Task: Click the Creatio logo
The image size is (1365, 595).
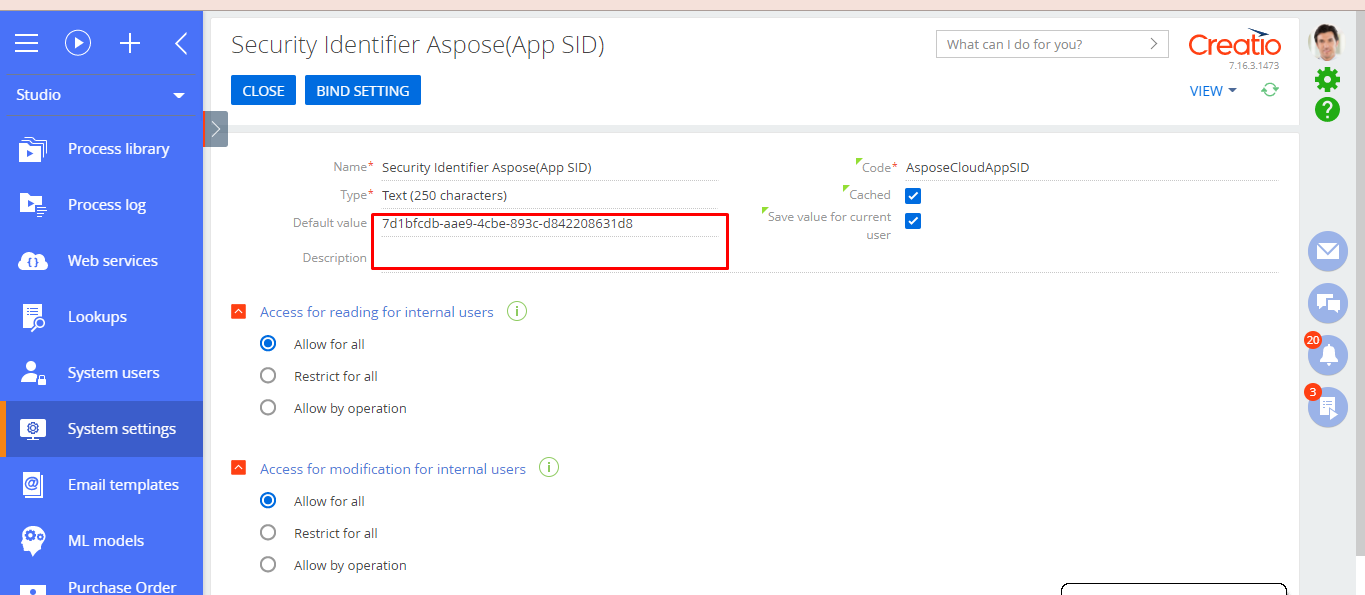Action: coord(1235,43)
